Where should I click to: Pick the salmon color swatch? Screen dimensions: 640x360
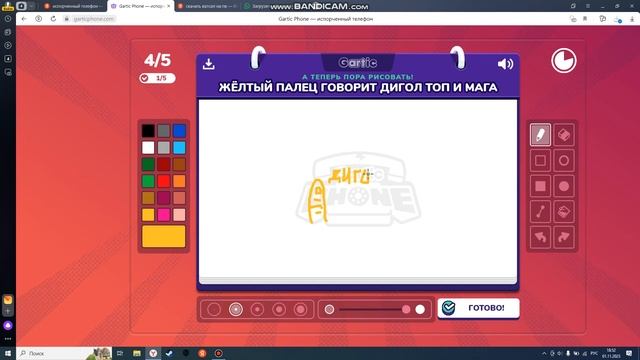[179, 198]
